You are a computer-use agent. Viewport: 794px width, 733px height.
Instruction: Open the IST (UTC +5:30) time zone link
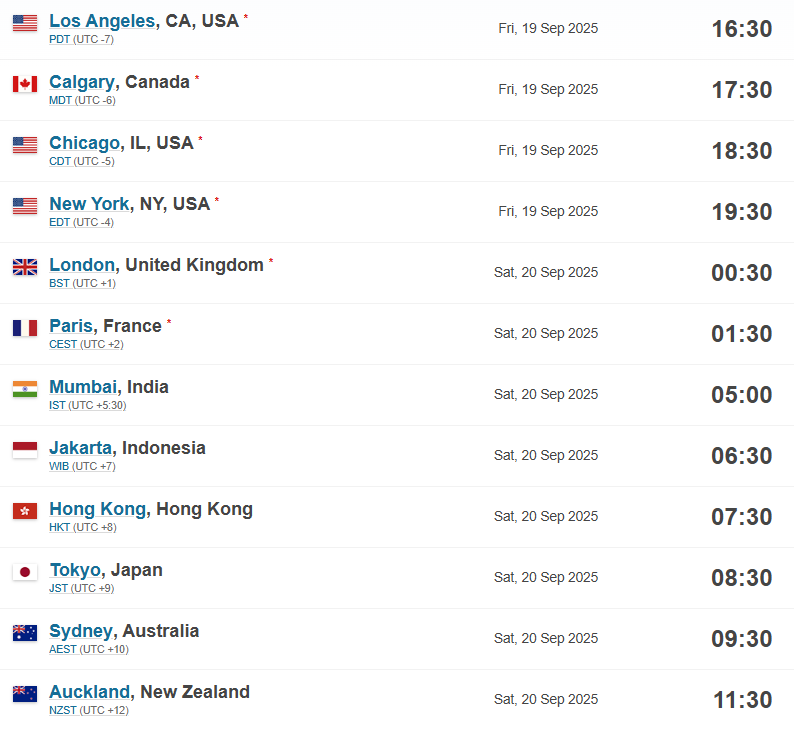tap(88, 405)
